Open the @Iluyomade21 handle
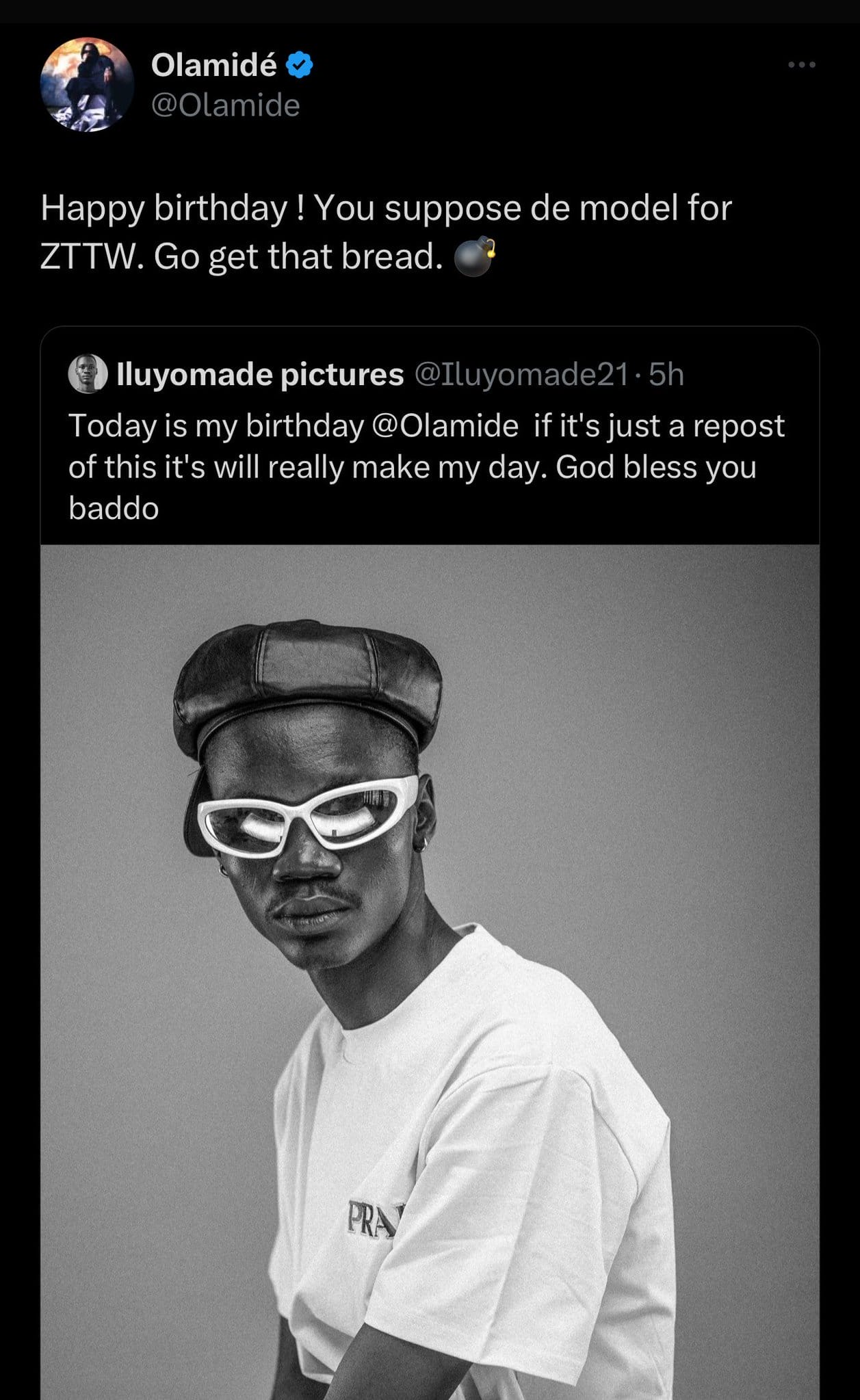The height and width of the screenshot is (1400, 860). 522,374
